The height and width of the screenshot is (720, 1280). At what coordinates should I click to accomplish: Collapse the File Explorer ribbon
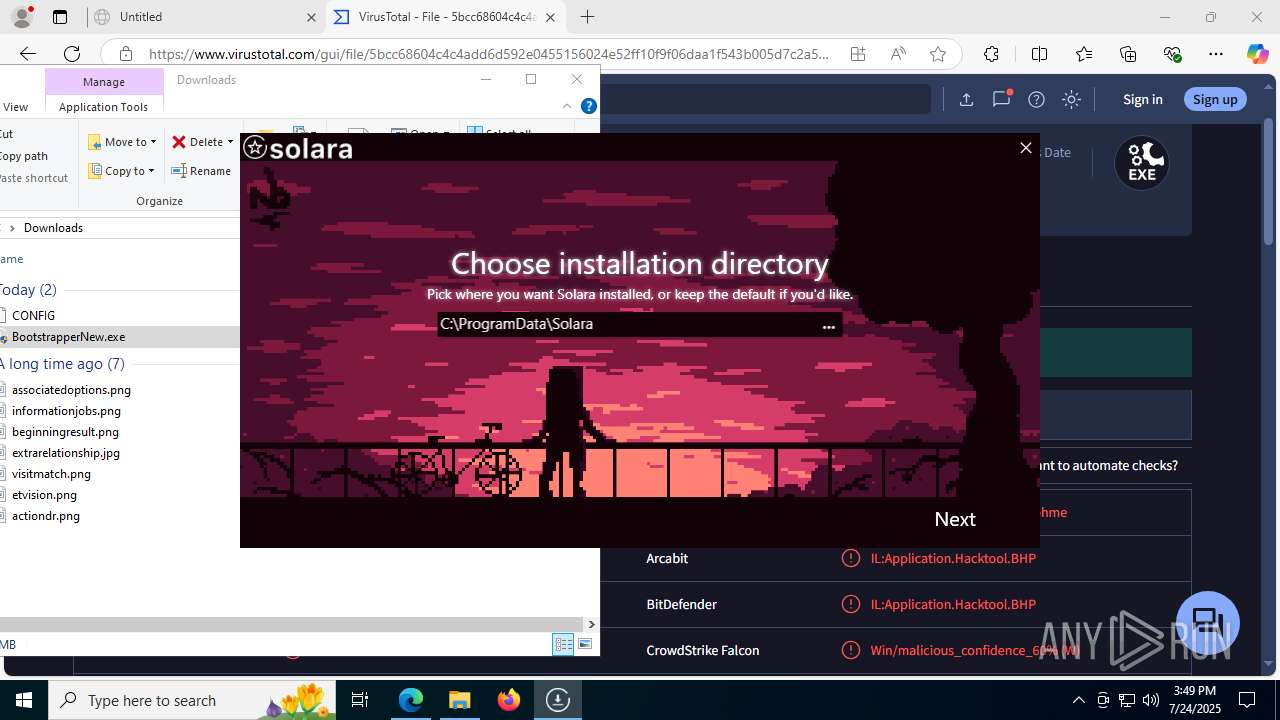click(x=567, y=106)
